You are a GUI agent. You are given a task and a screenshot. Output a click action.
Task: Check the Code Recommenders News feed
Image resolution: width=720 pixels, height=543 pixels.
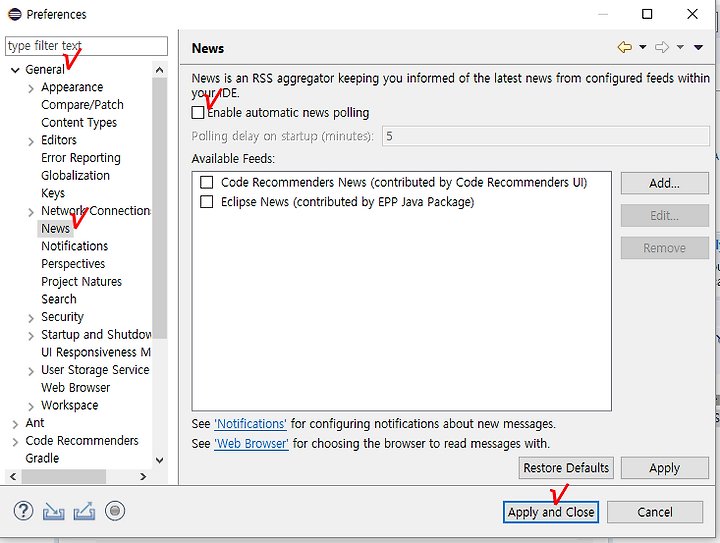click(x=207, y=182)
